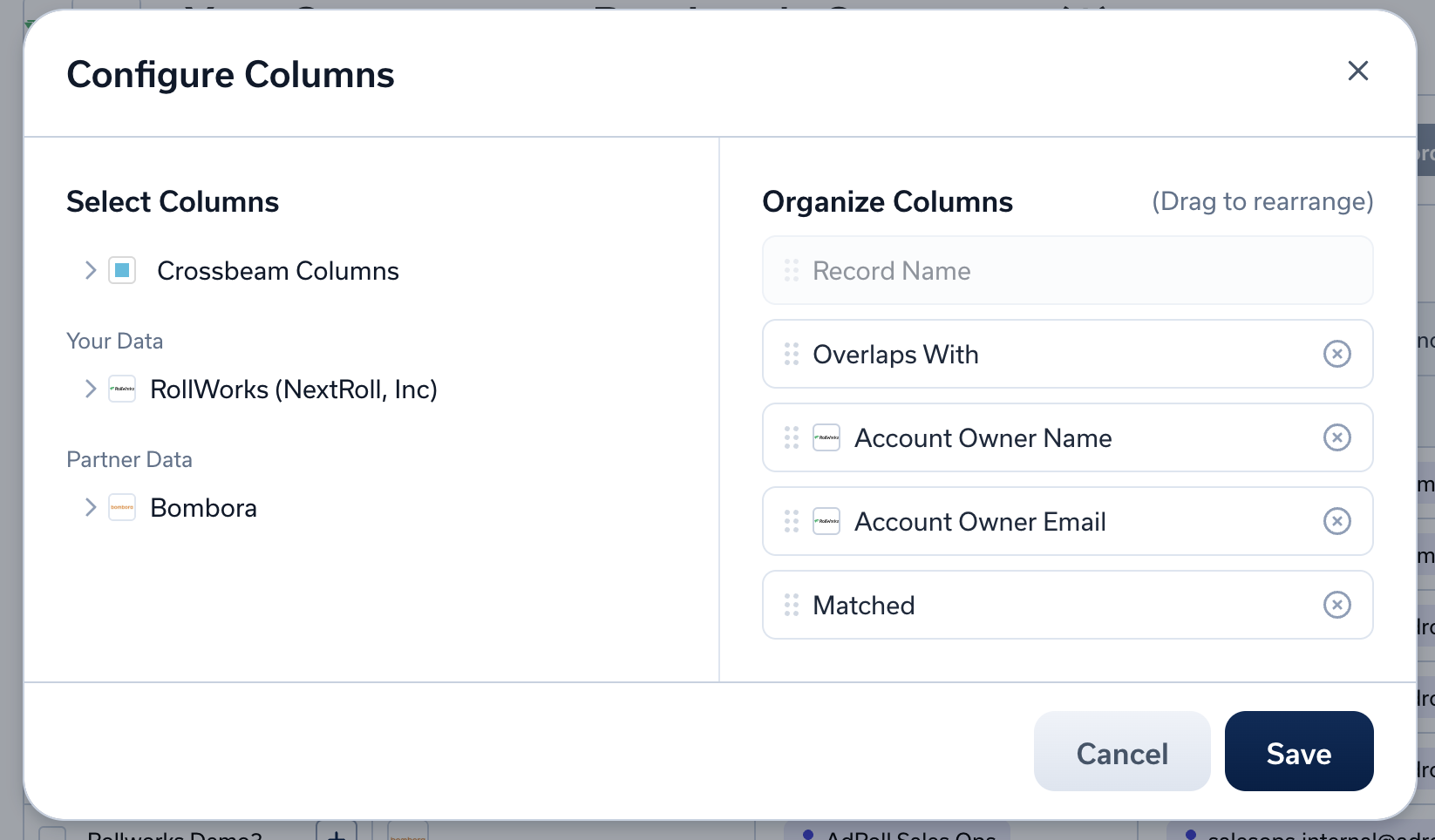Image resolution: width=1435 pixels, height=840 pixels.
Task: Expand the RollWorks (NextRoll, Inc) group
Action: [90, 389]
